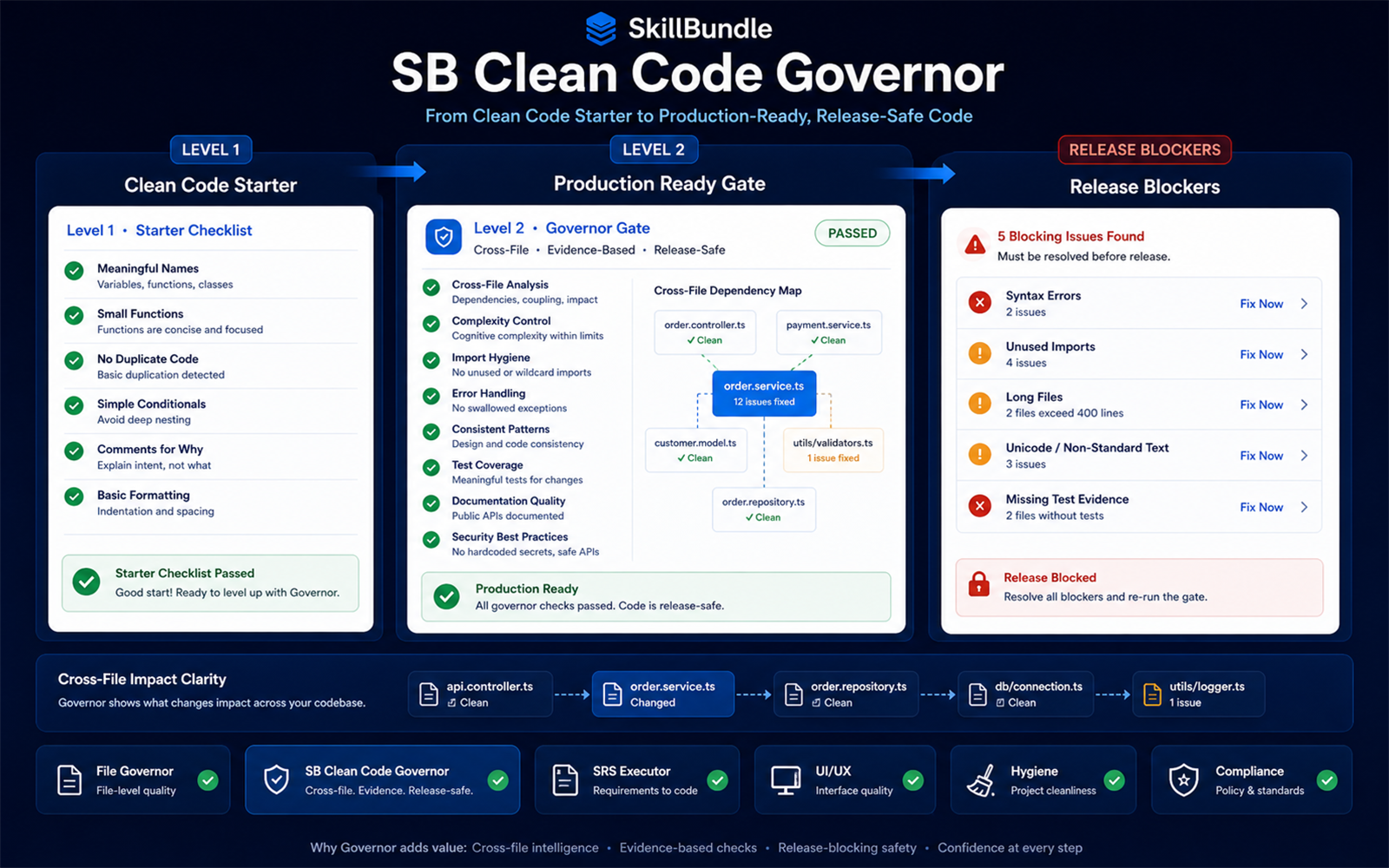Toggle the Documentation Quality check

(431, 503)
